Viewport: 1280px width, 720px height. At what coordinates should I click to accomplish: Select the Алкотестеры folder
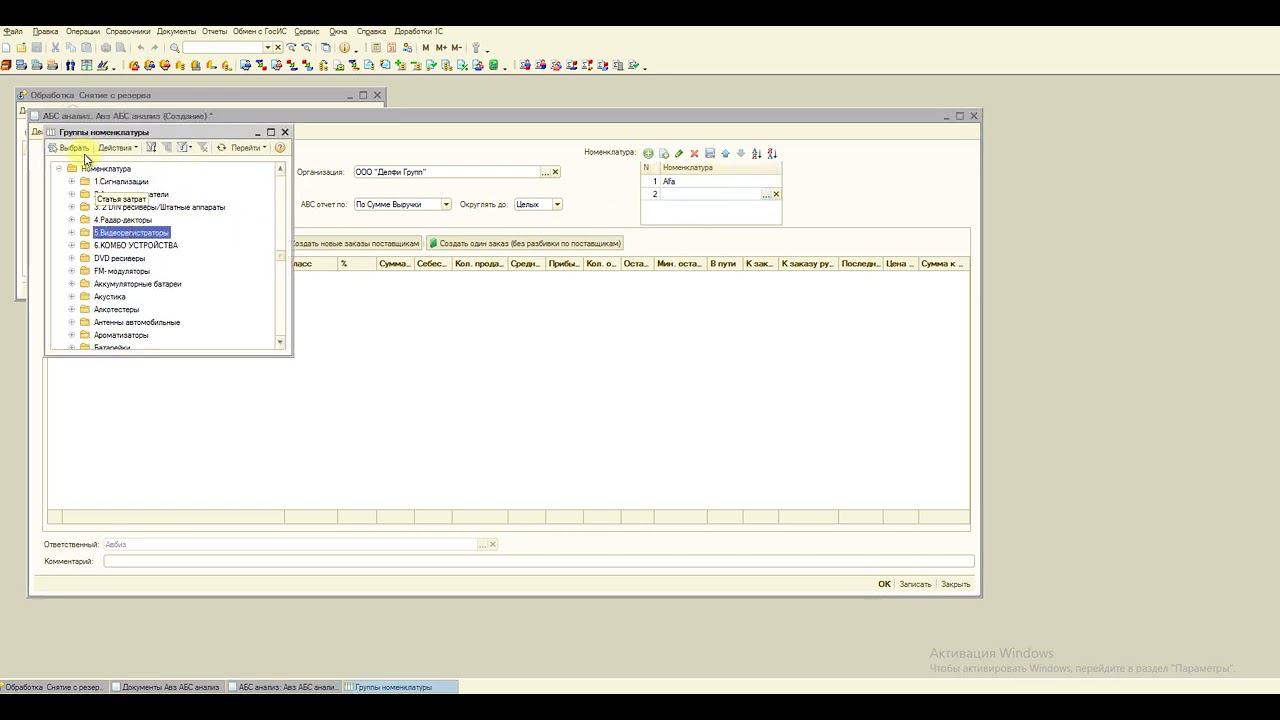(116, 310)
